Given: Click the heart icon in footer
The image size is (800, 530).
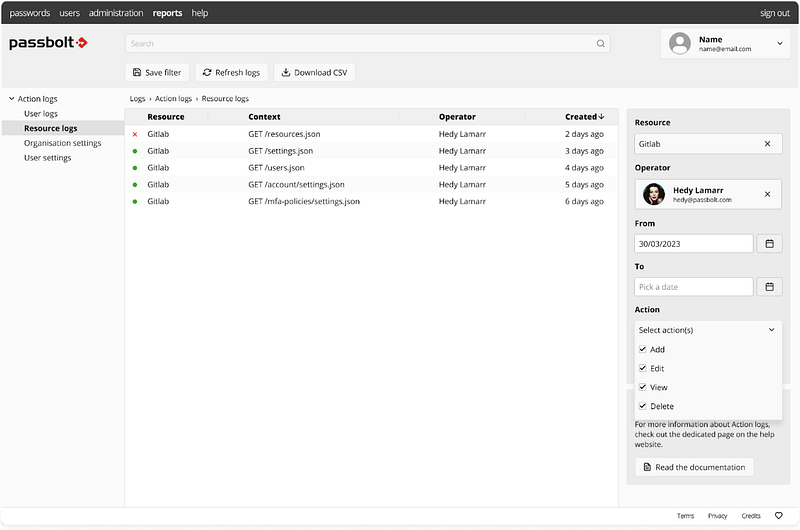Looking at the screenshot, I should [x=779, y=515].
